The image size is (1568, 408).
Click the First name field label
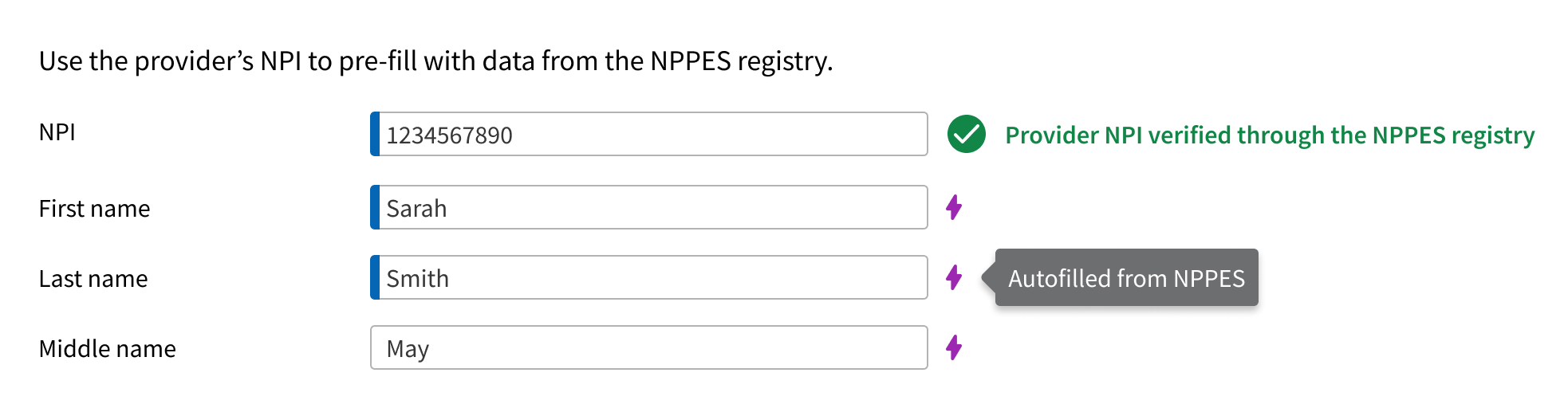coord(94,209)
